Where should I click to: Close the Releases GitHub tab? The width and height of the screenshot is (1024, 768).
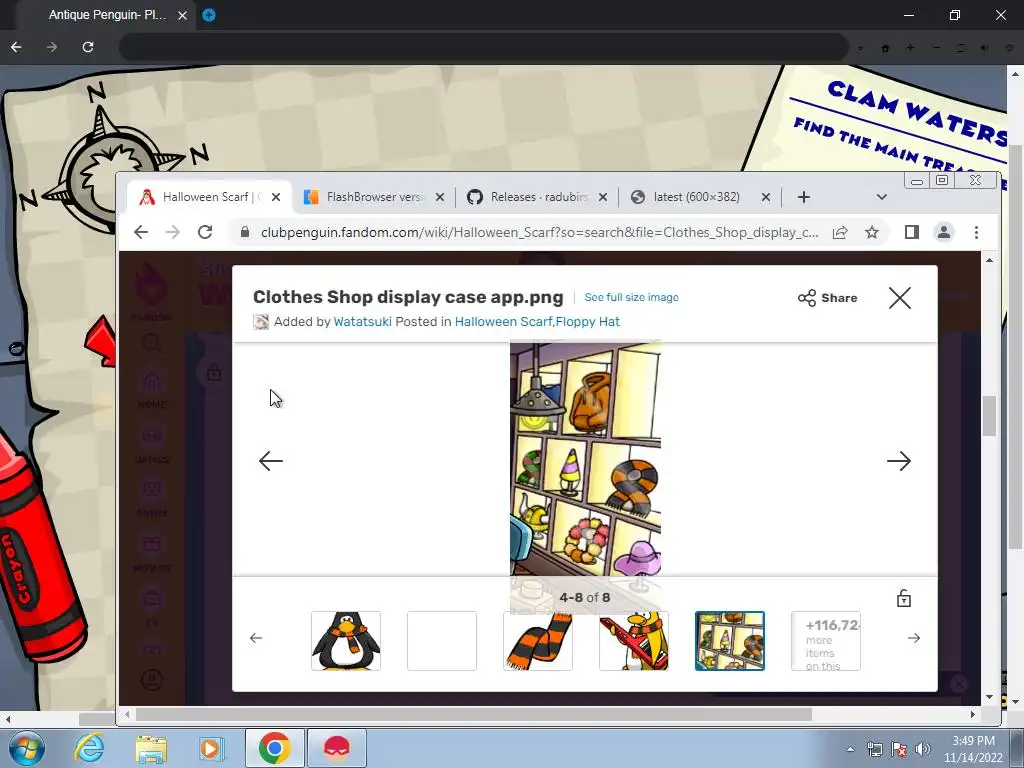click(x=603, y=197)
